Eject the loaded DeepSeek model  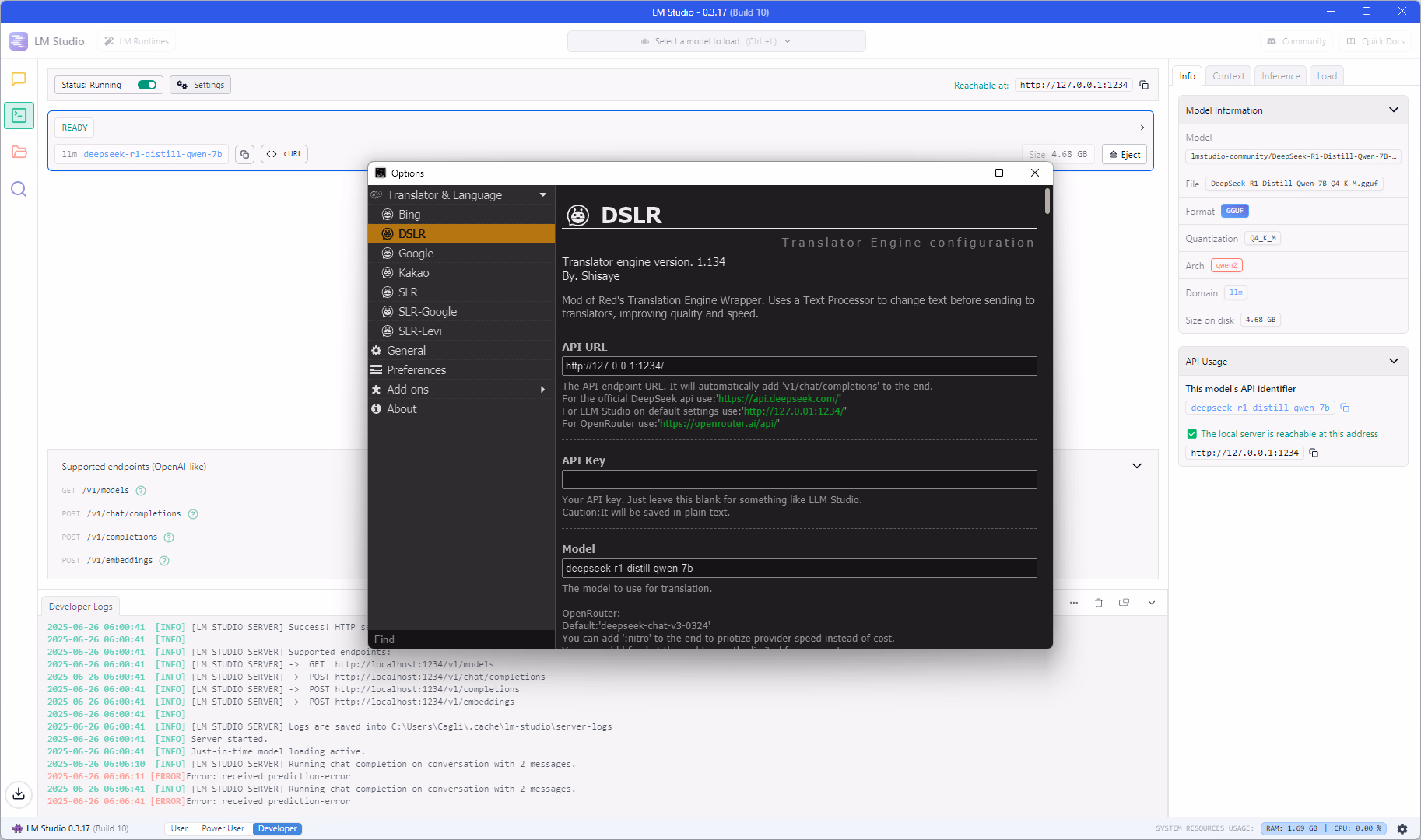tap(1125, 154)
